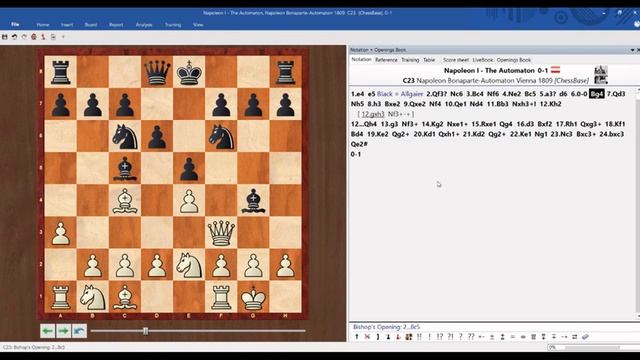The height and width of the screenshot is (360, 640).
Task: Switch to the Score sheet tab
Action: 456,60
